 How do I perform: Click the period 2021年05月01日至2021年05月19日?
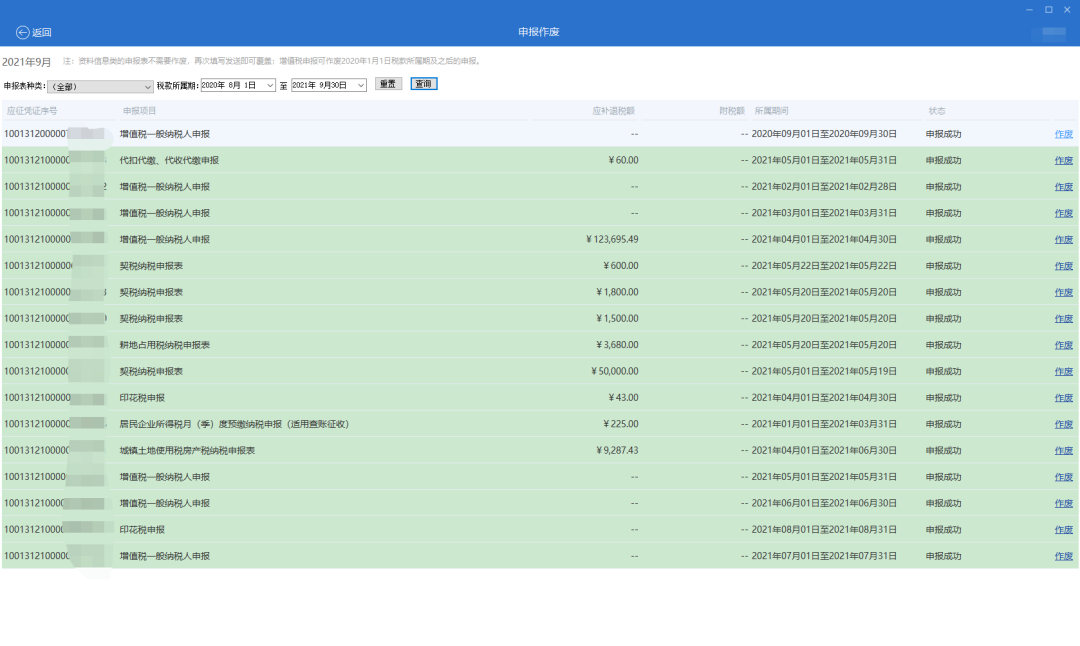(824, 371)
